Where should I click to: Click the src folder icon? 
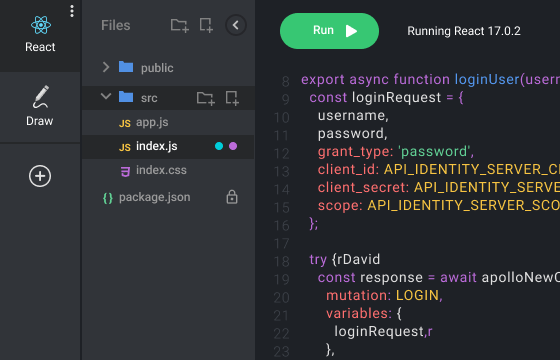pyautogui.click(x=126, y=97)
